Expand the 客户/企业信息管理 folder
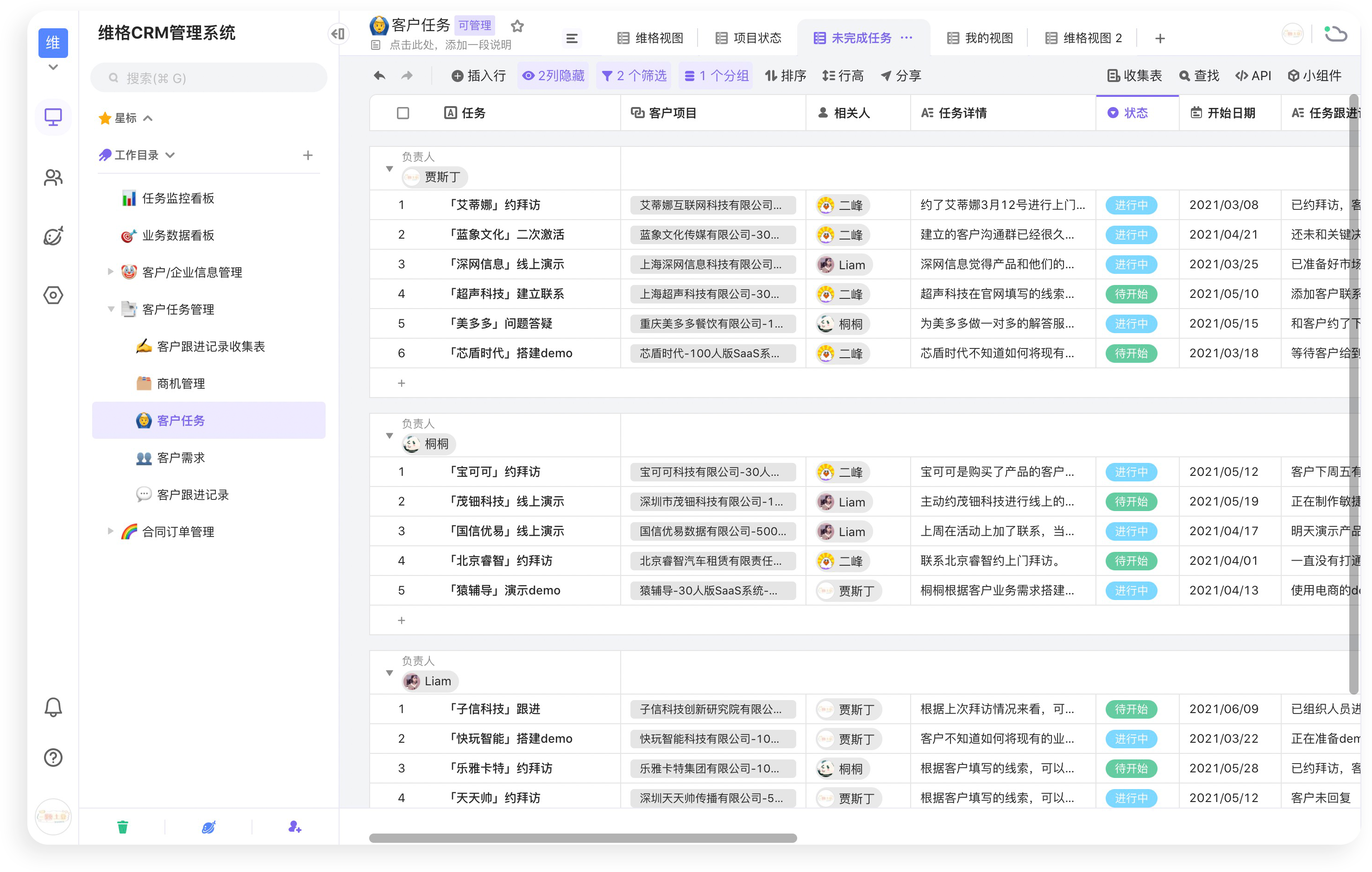Image resolution: width=1372 pixels, height=872 pixels. [111, 272]
